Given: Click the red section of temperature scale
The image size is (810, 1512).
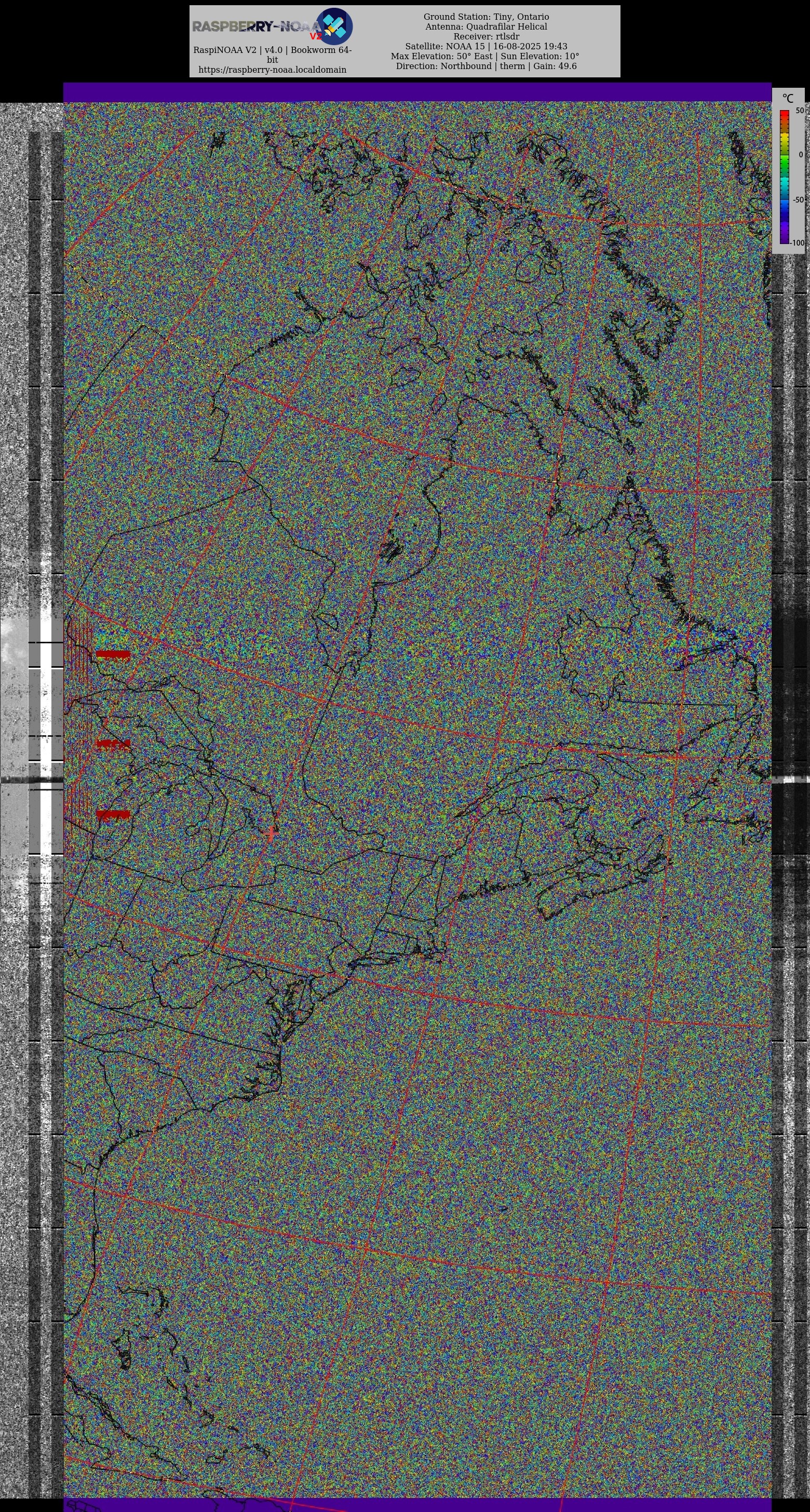Looking at the screenshot, I should pyautogui.click(x=784, y=116).
